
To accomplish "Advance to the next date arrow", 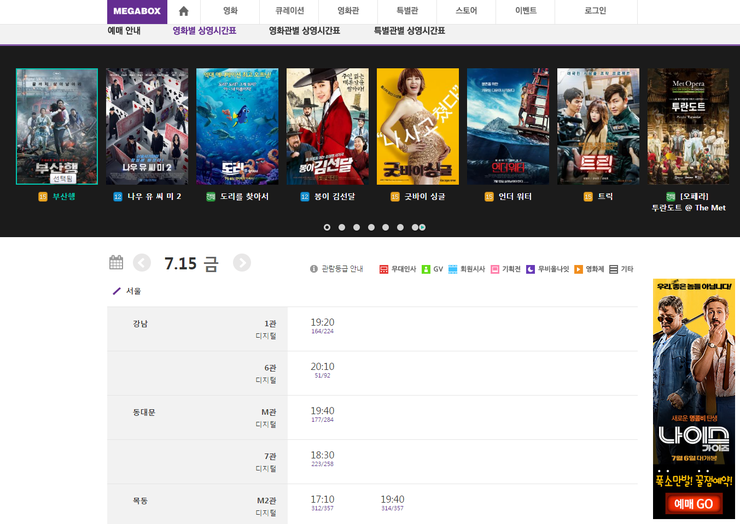I will pos(242,263).
